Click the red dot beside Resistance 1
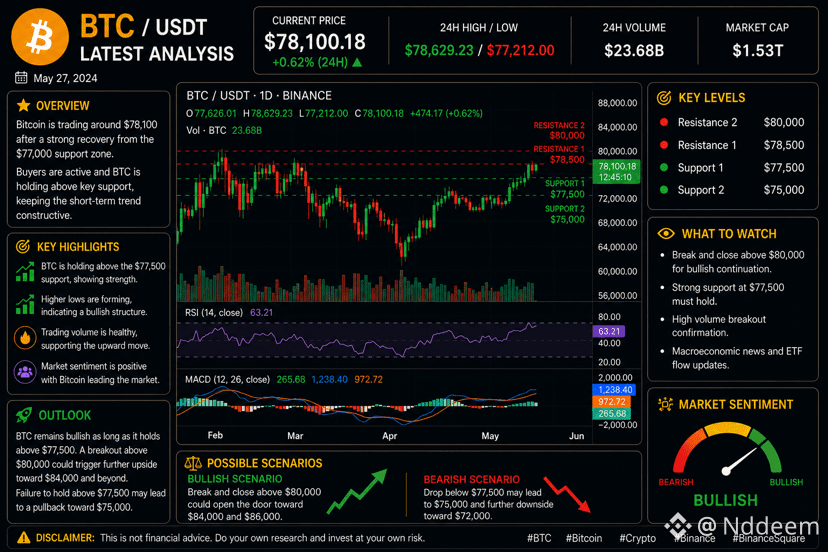828x552 pixels. 664,145
